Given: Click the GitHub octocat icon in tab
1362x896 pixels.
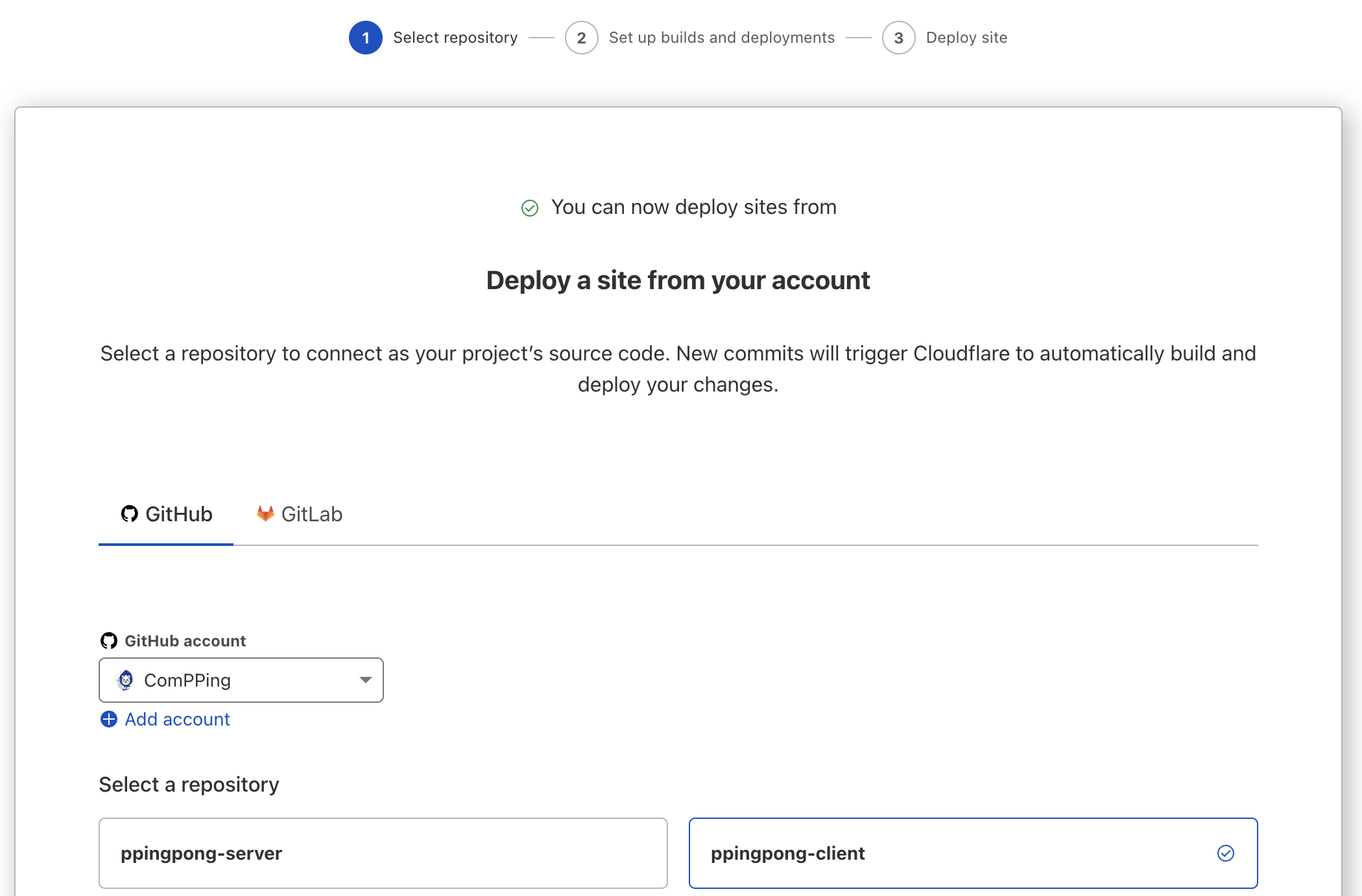Looking at the screenshot, I should [129, 514].
